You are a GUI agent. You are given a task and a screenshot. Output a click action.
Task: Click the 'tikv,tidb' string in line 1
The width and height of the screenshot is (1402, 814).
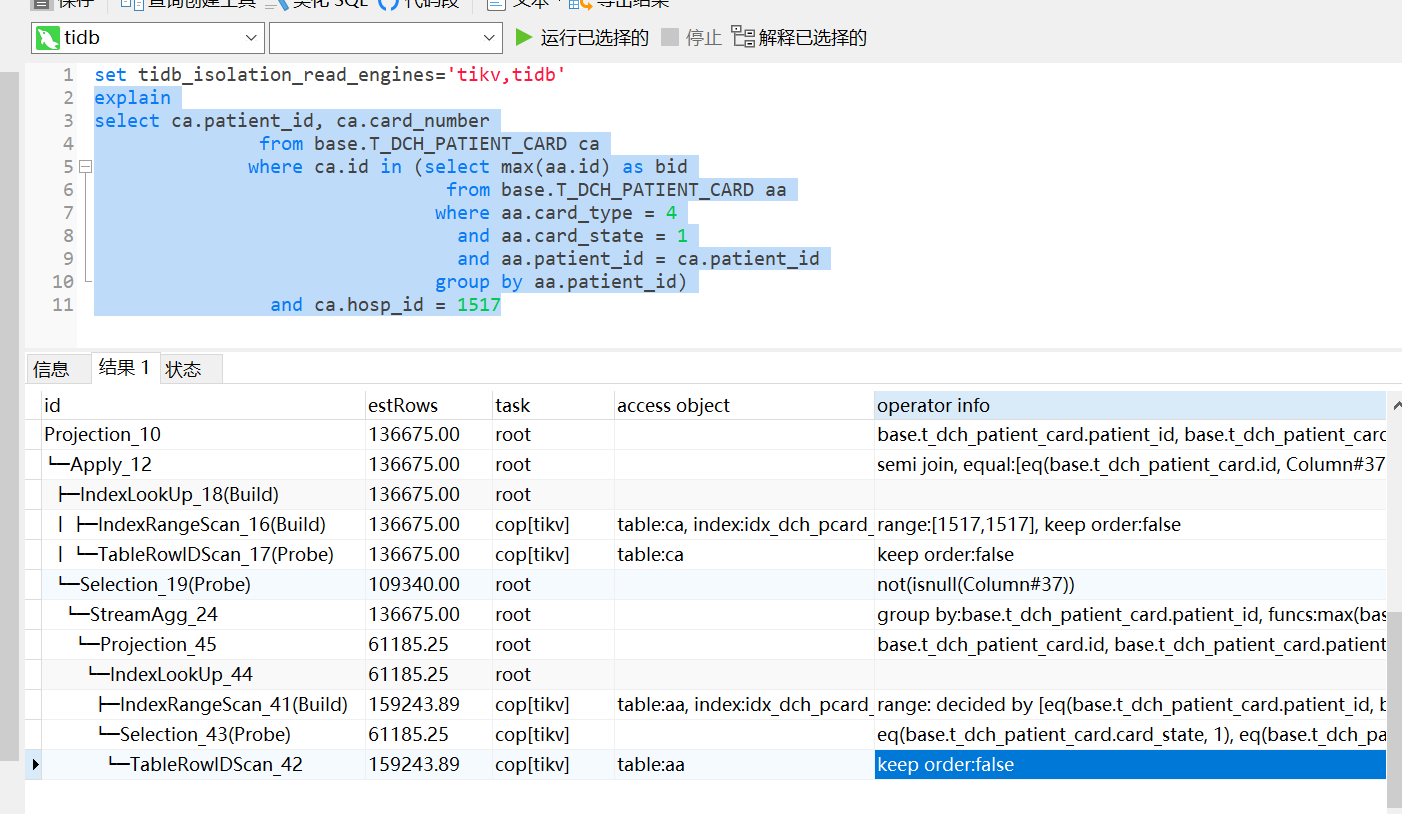point(507,75)
